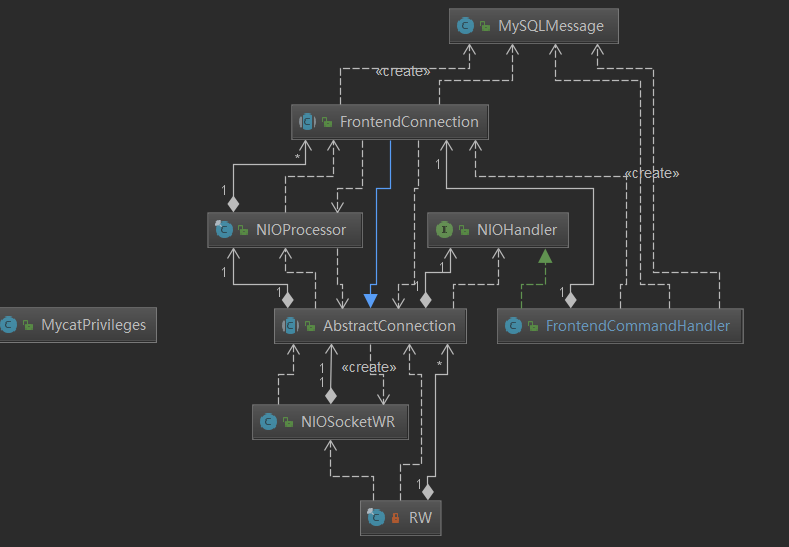The image size is (789, 547).
Task: Click the green implements arrowhead under NIOHandler
Action: [545, 257]
